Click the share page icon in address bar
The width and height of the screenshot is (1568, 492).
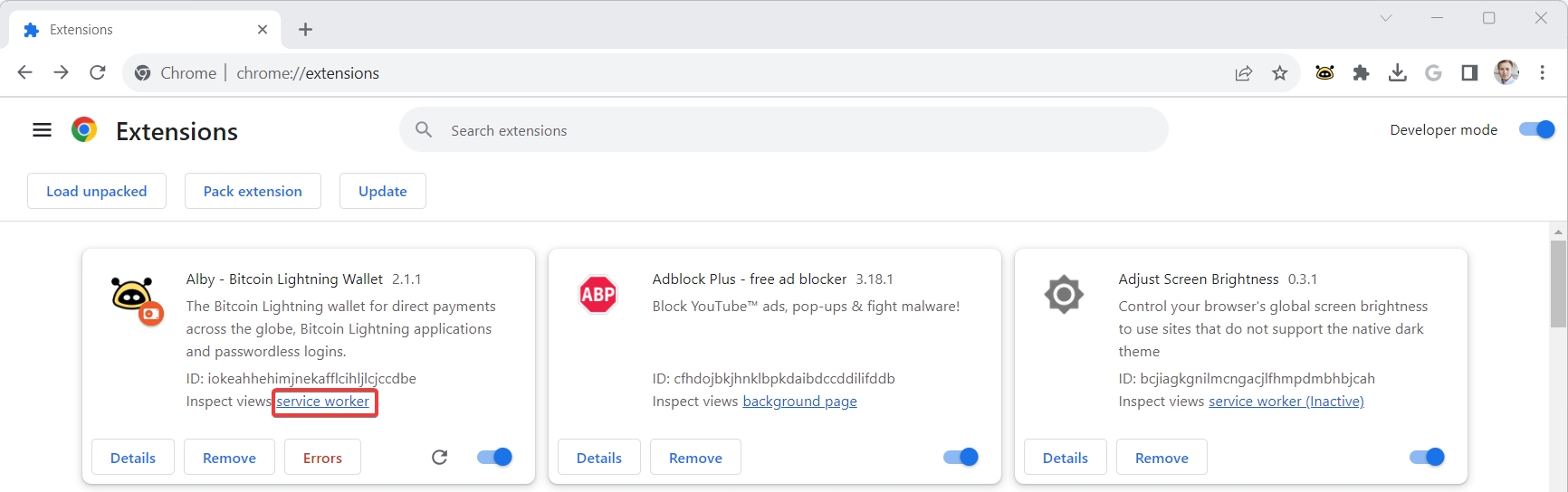pyautogui.click(x=1244, y=73)
